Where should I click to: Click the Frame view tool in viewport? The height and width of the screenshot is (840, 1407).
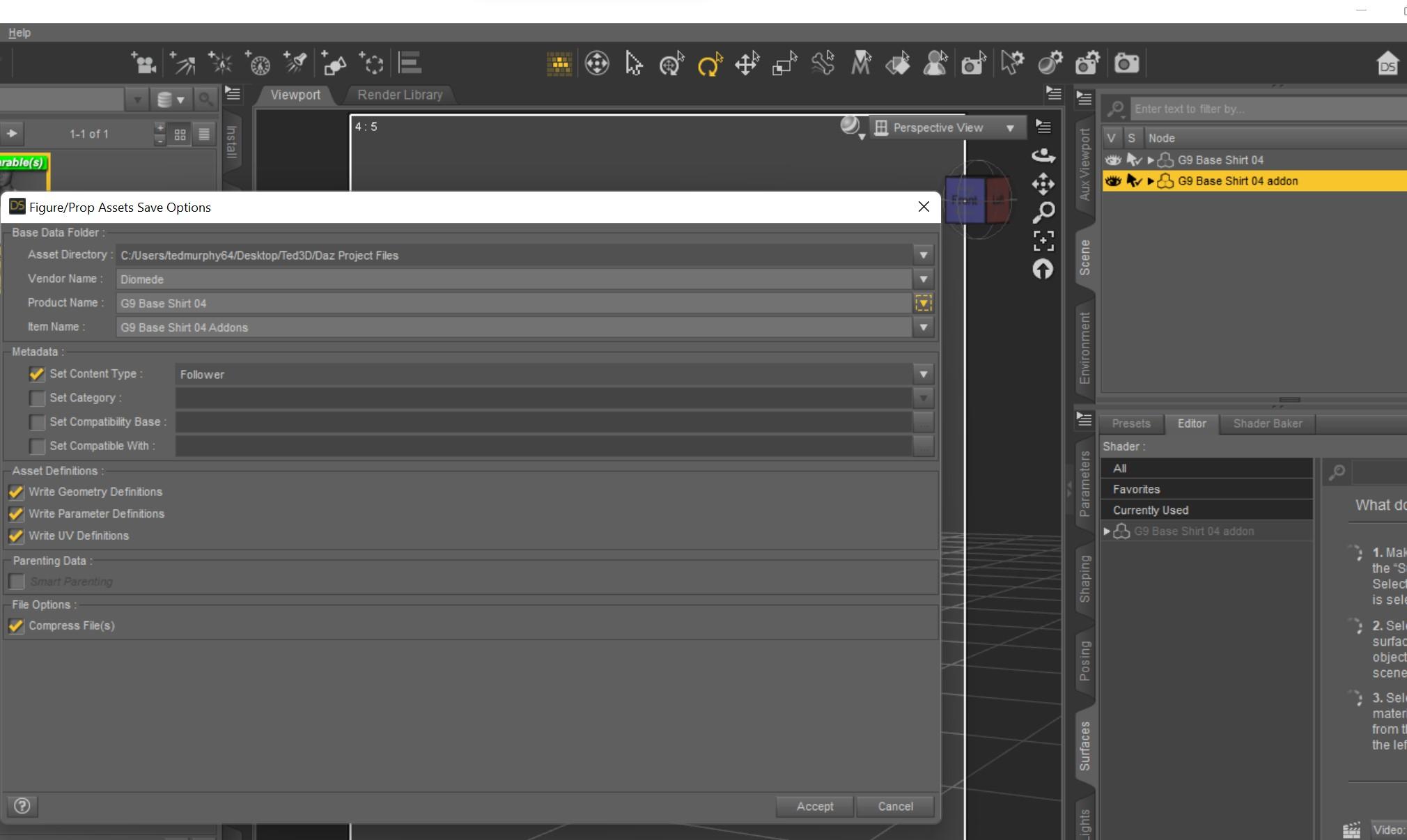point(1043,241)
